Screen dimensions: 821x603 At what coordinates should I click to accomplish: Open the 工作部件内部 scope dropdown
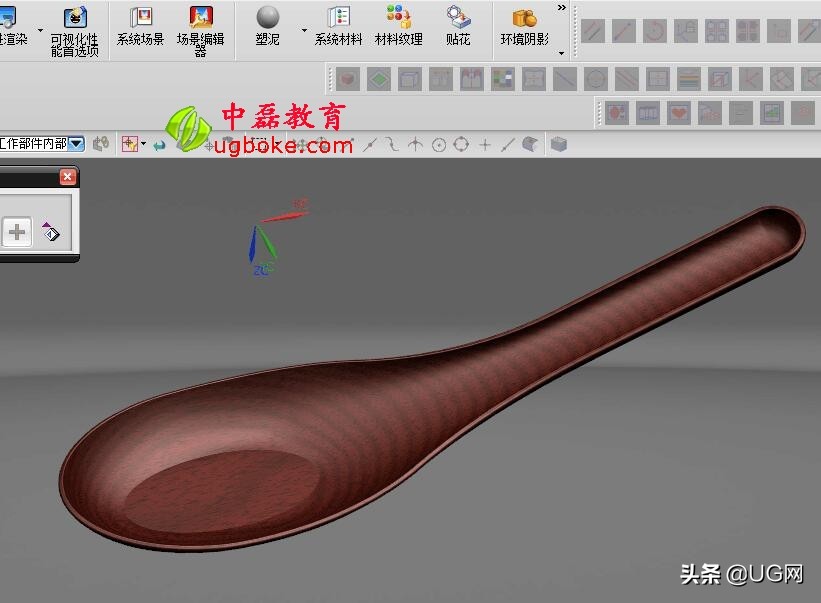[76, 143]
